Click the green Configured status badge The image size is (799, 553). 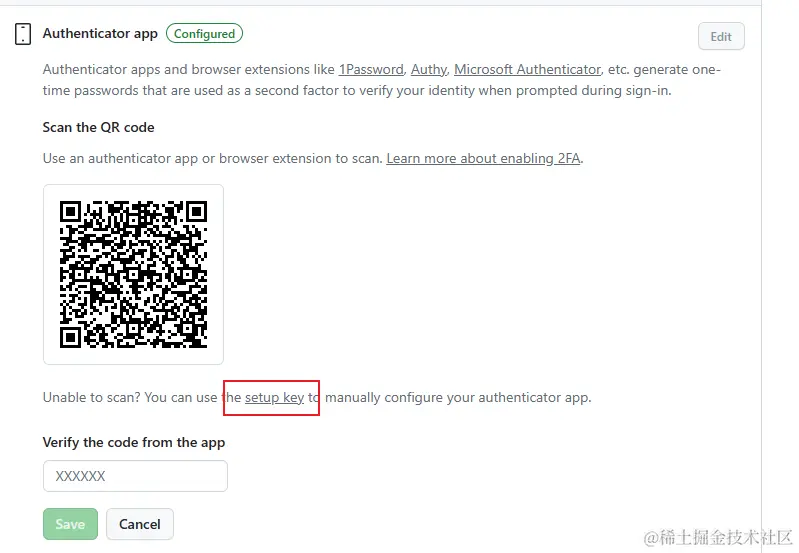click(x=204, y=34)
